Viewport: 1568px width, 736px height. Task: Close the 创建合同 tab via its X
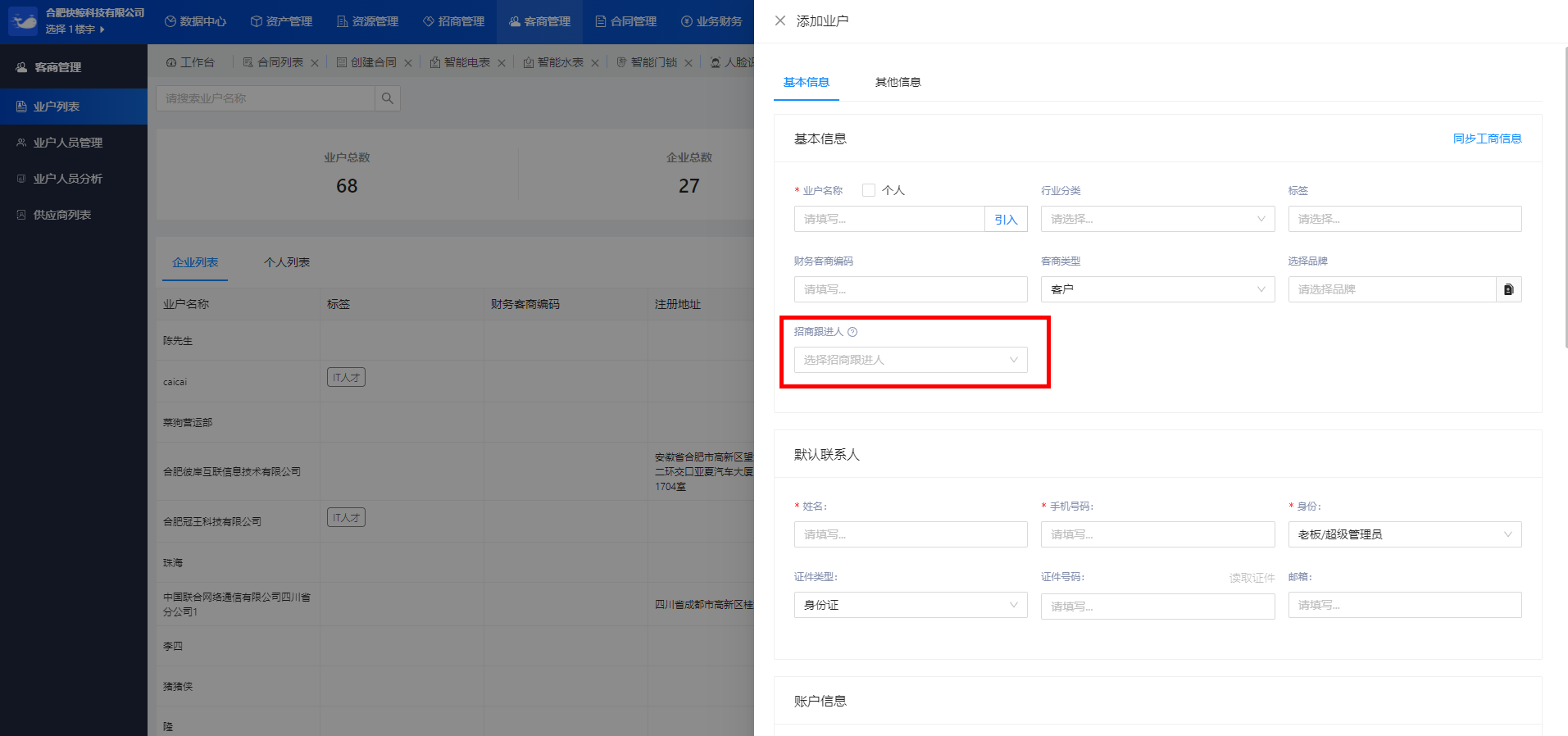pyautogui.click(x=408, y=63)
